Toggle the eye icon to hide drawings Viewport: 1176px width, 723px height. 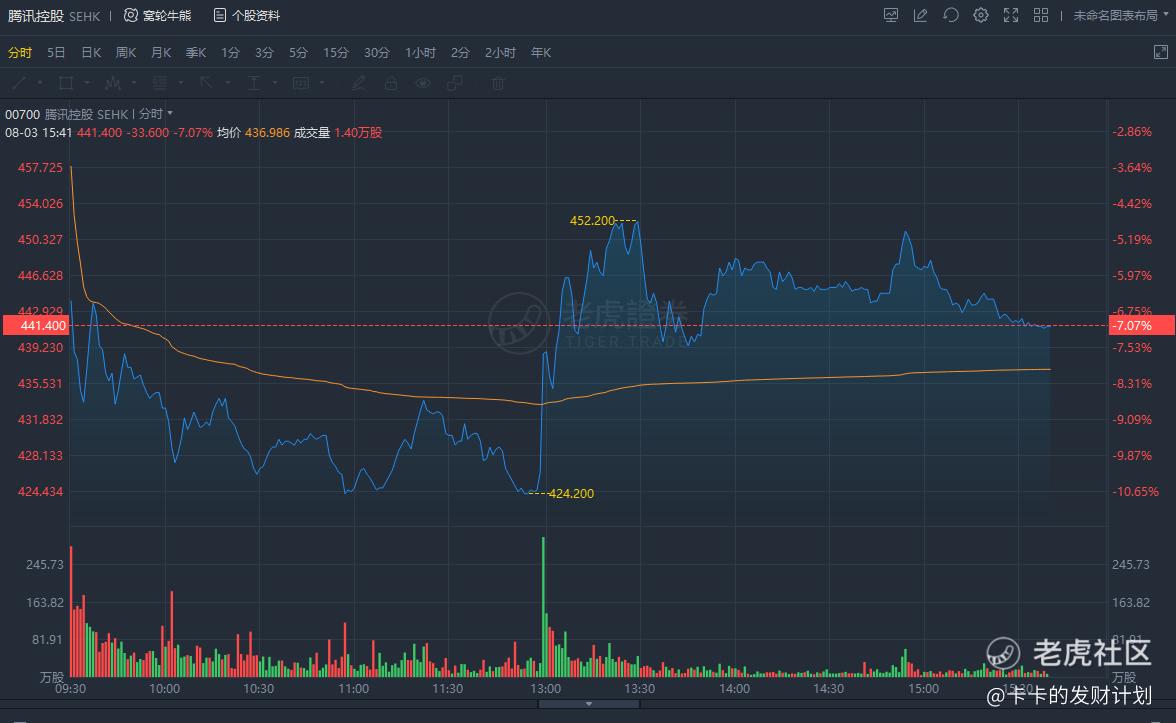[423, 83]
